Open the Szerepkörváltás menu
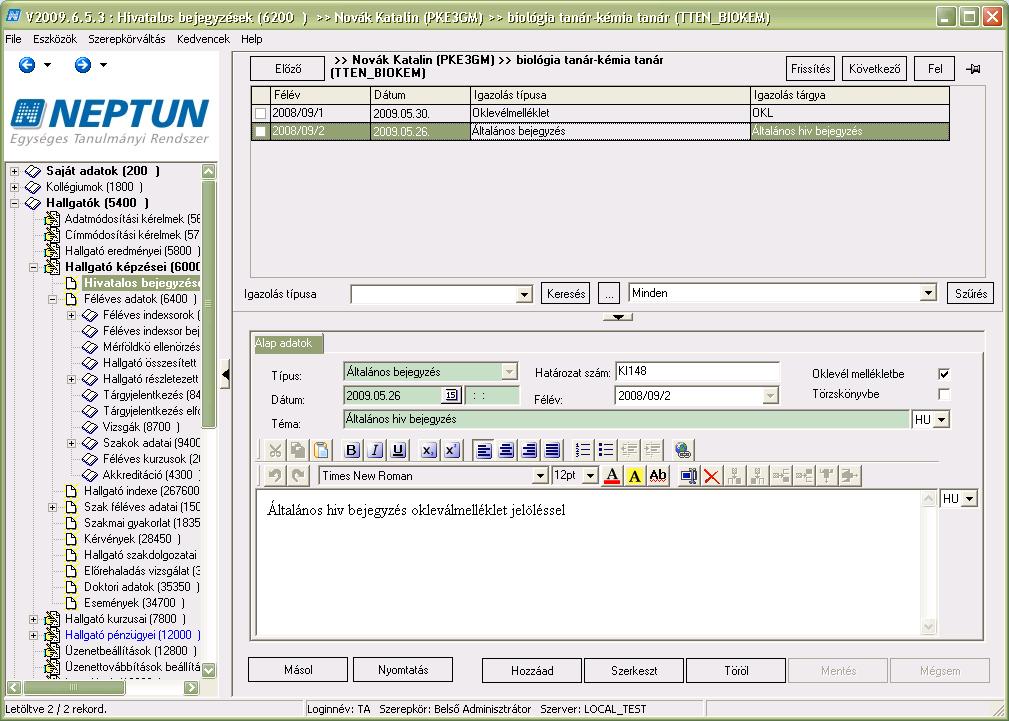This screenshot has width=1009, height=721. point(127,39)
